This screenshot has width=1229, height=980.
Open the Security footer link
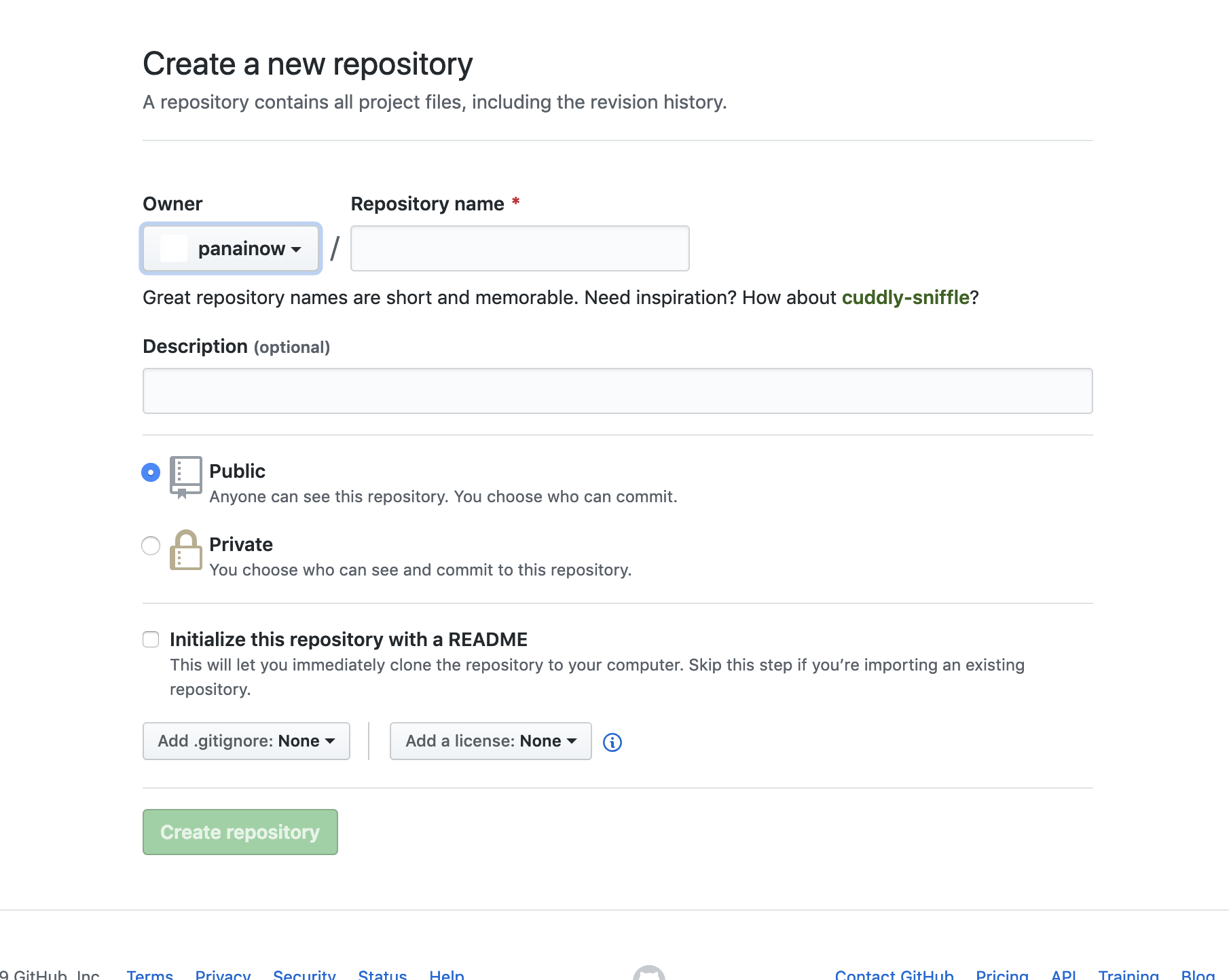304,975
